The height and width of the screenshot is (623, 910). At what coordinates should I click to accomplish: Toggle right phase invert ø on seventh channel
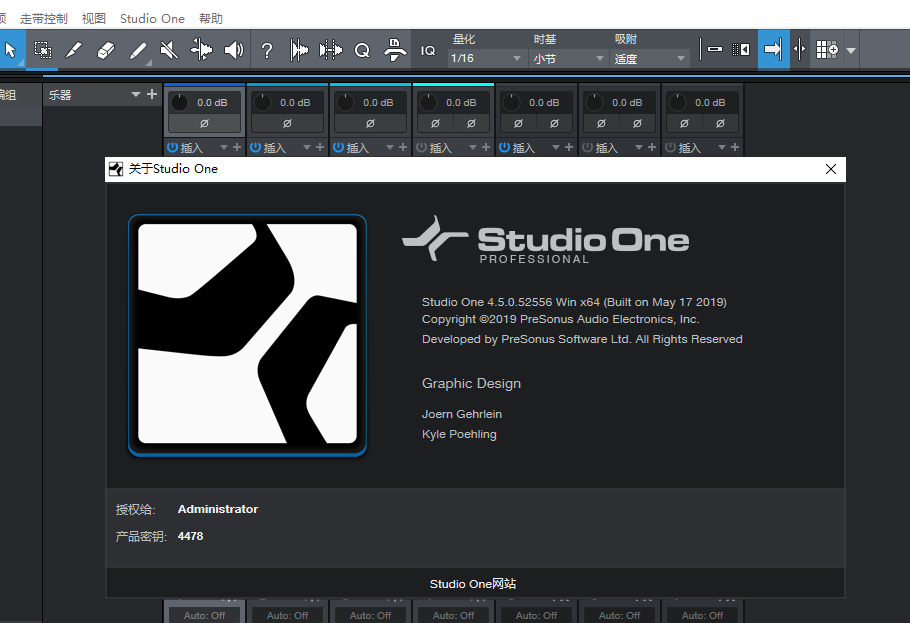(720, 123)
